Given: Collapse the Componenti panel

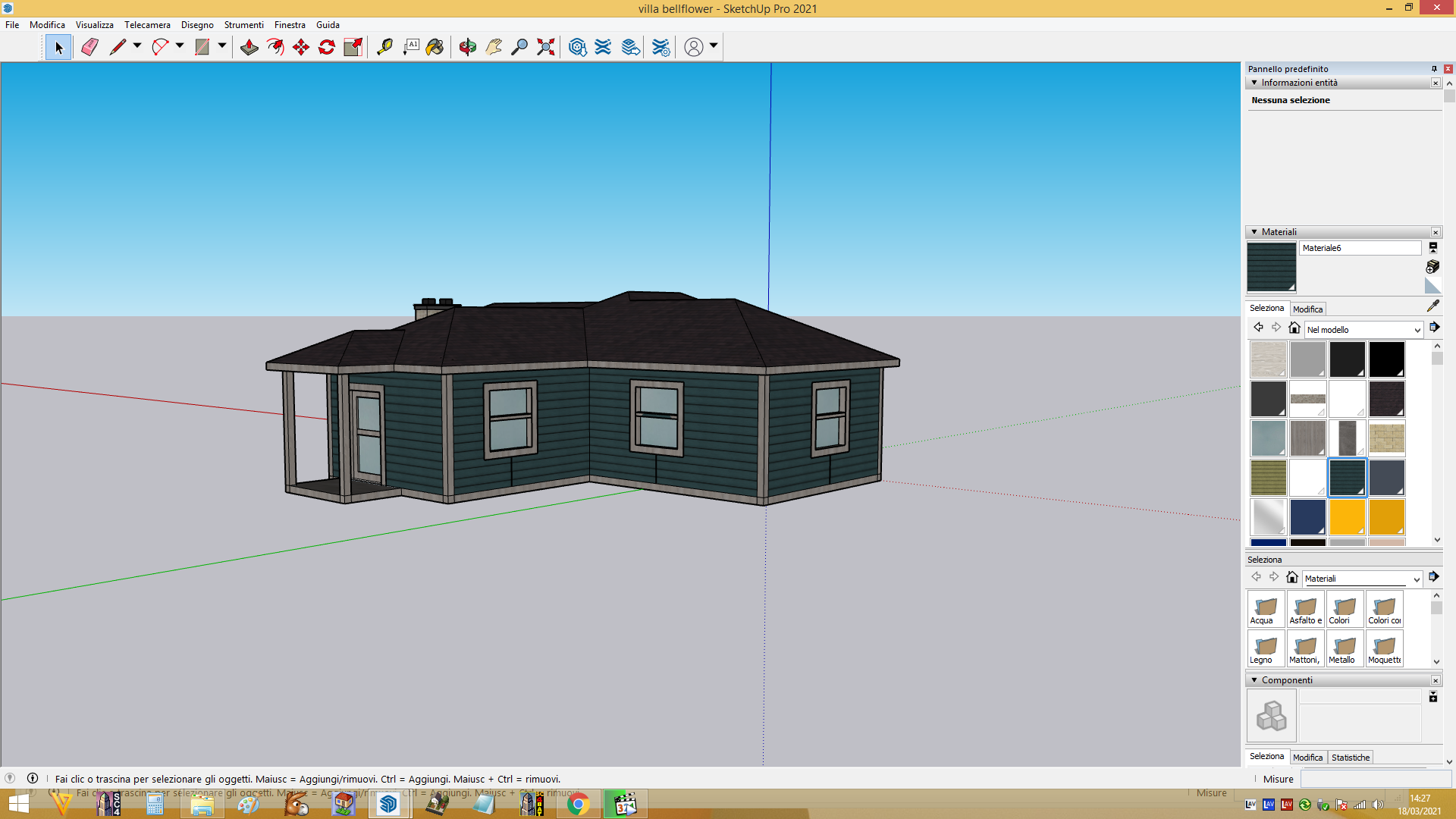Looking at the screenshot, I should tap(1254, 680).
